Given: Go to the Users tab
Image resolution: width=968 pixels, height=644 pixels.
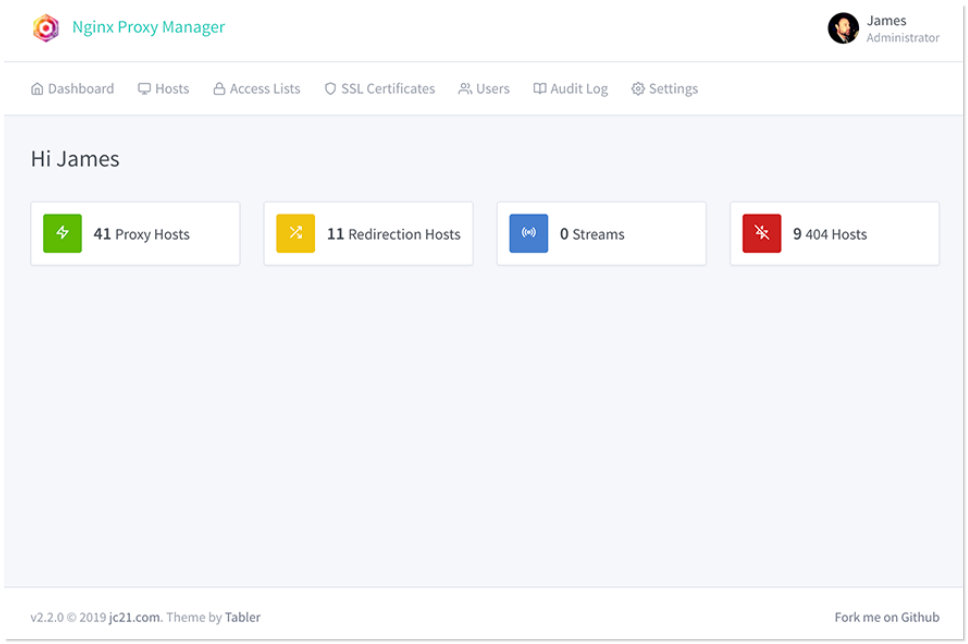Looking at the screenshot, I should [484, 89].
